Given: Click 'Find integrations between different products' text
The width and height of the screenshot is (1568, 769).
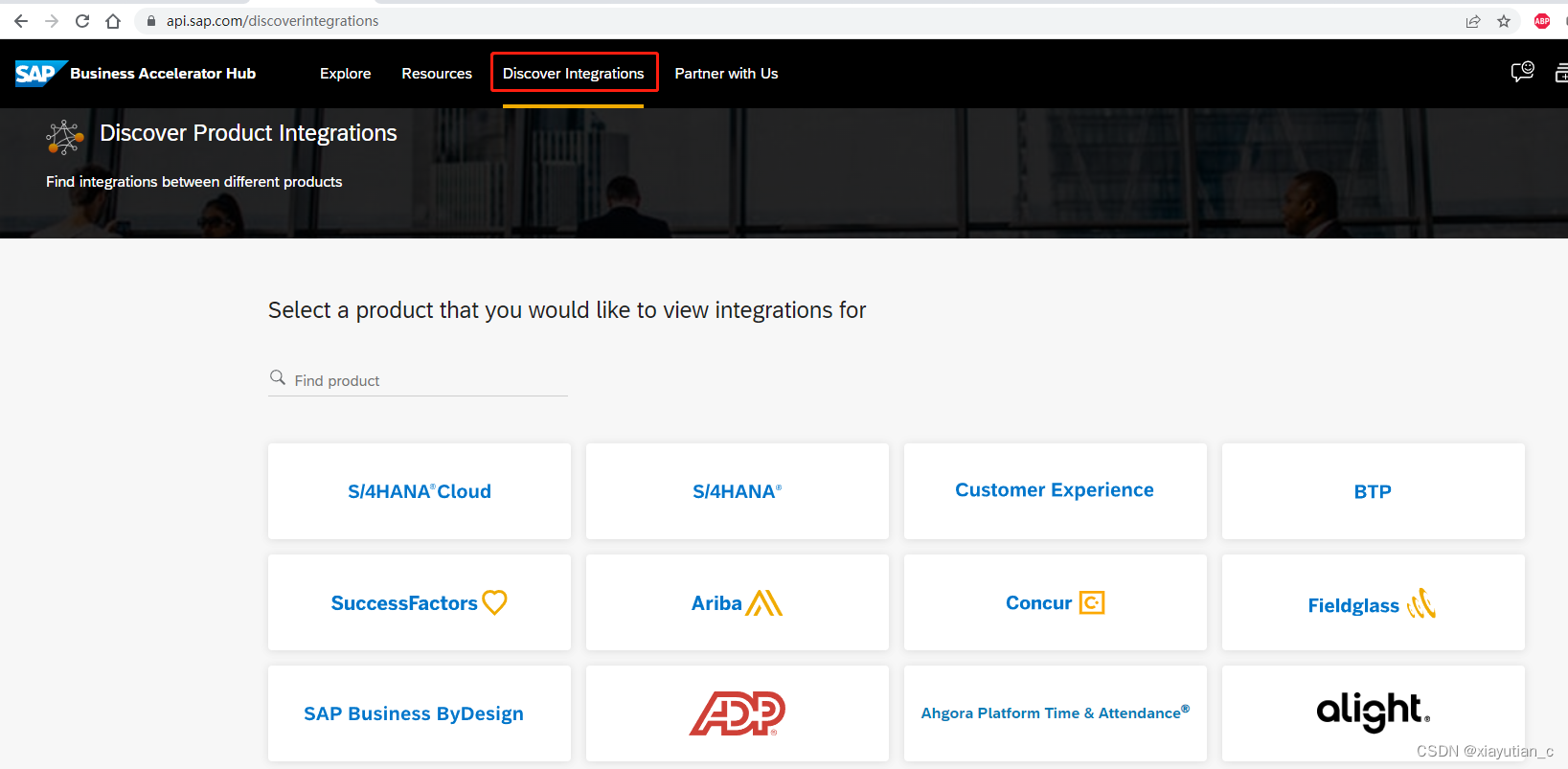Looking at the screenshot, I should tap(193, 182).
